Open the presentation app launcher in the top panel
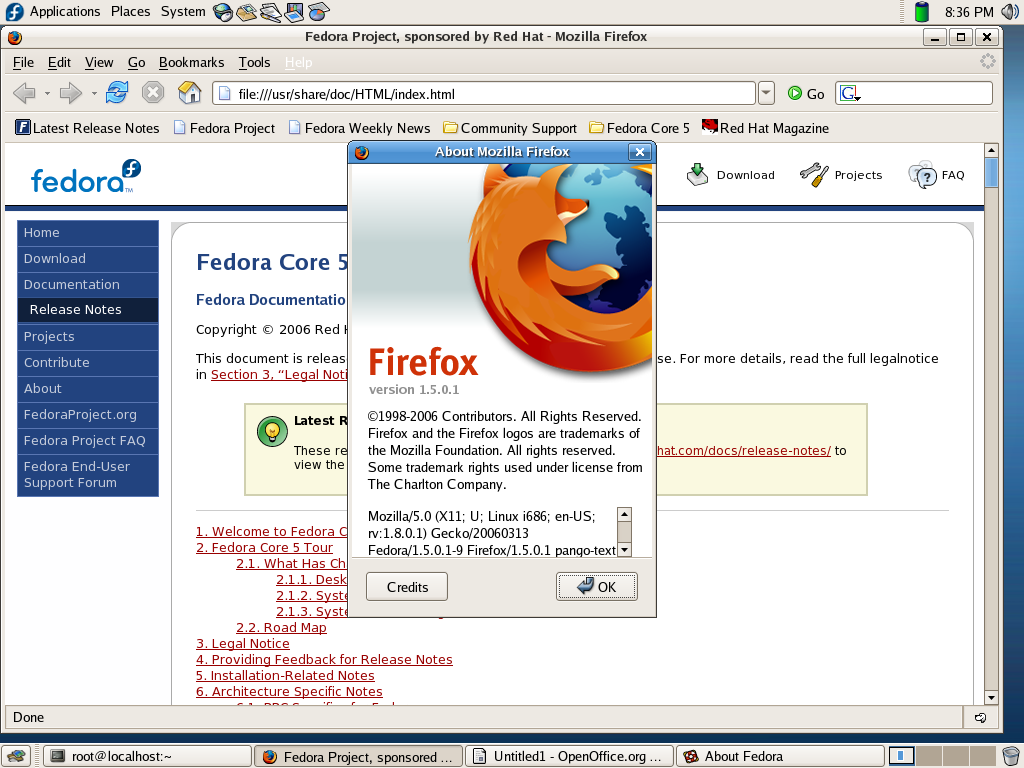Viewport: 1024px width, 768px height. point(295,12)
